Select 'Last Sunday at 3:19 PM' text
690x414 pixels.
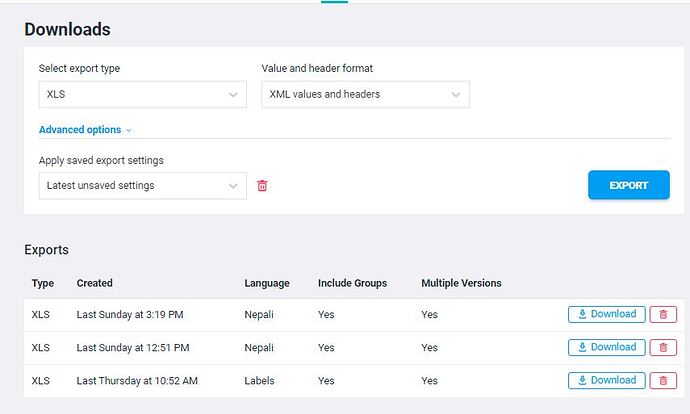click(130, 315)
